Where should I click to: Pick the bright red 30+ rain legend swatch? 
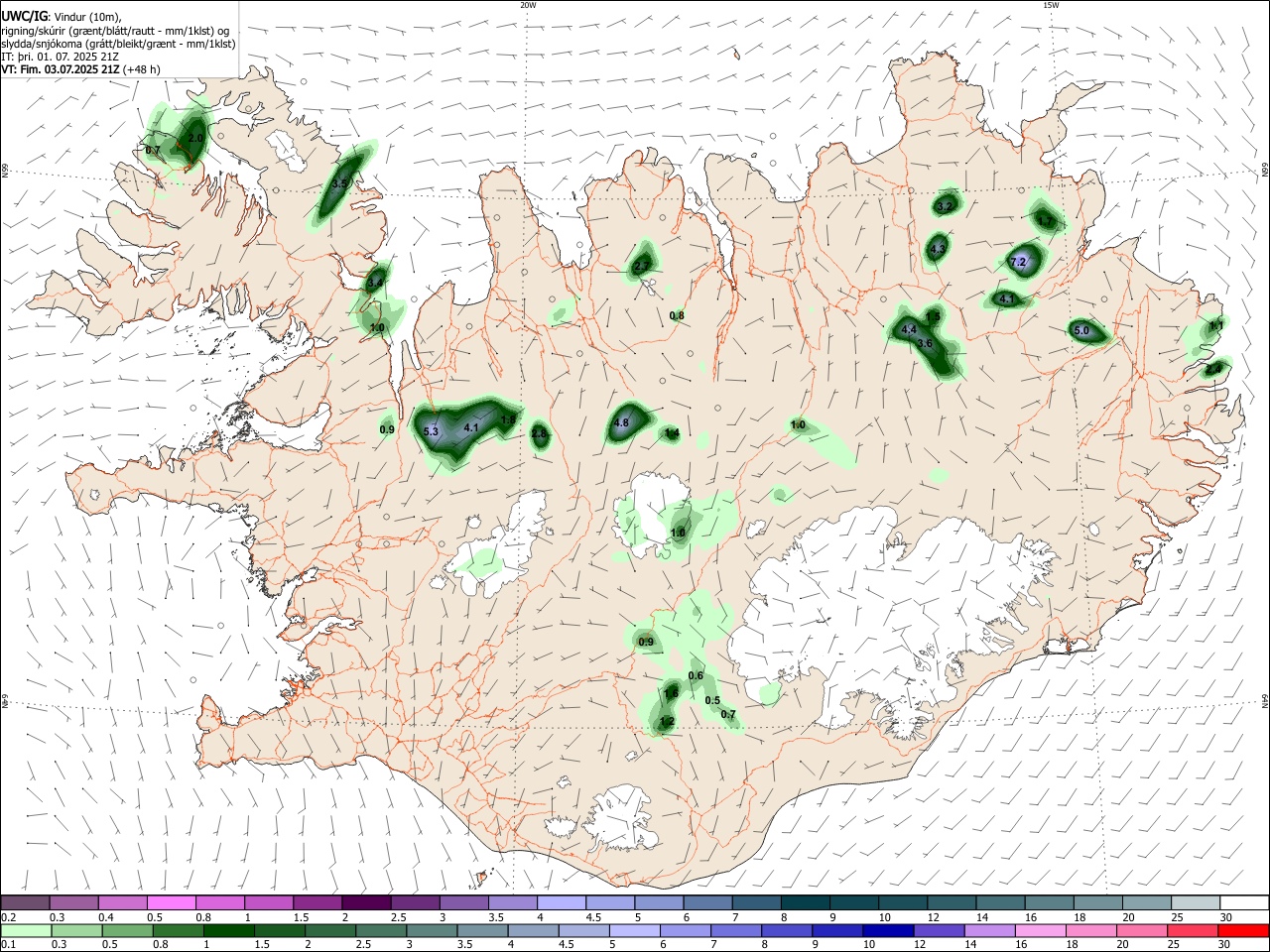tap(1244, 930)
